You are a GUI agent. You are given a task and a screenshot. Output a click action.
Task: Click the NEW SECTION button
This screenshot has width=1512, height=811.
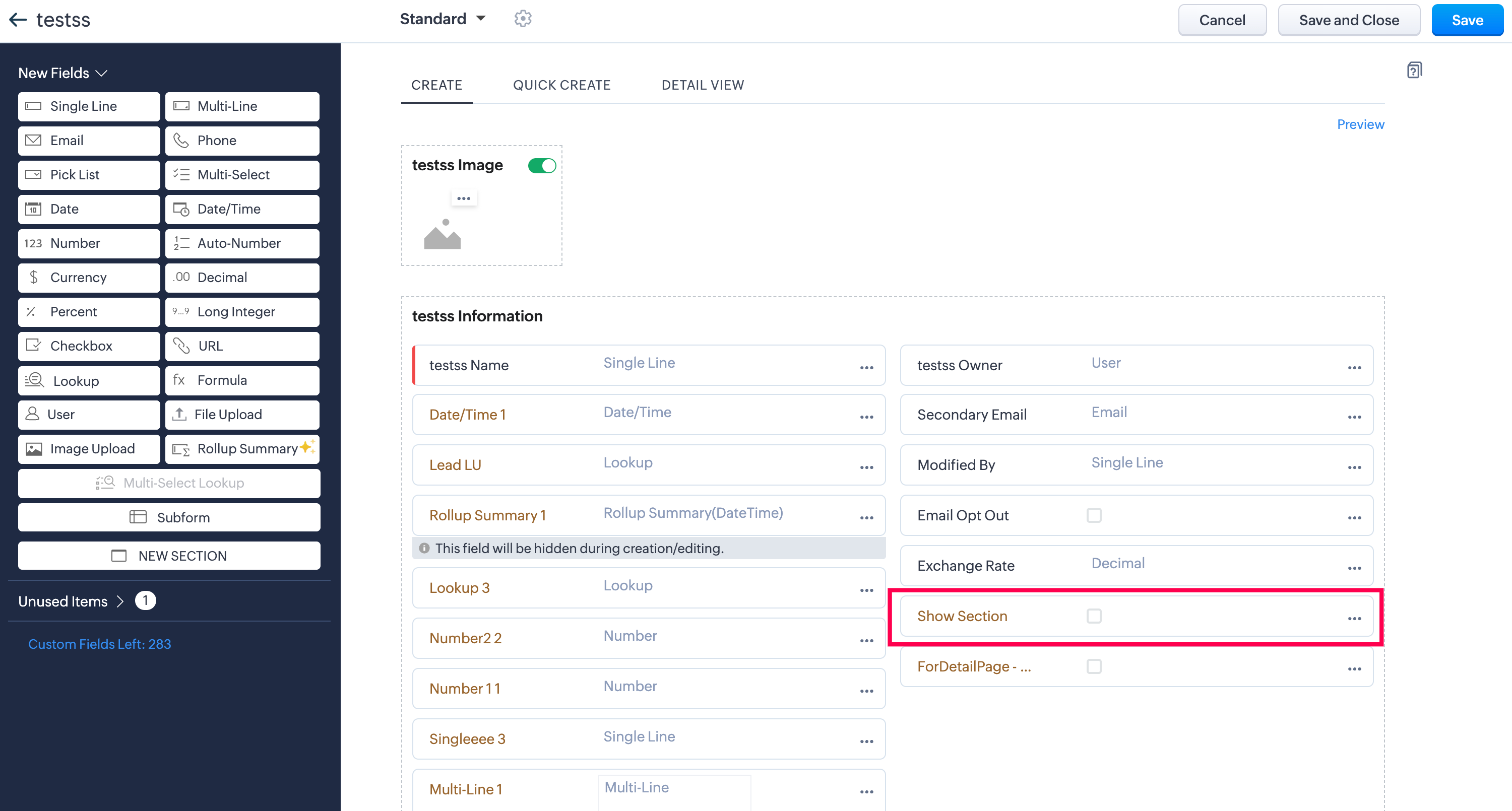169,555
